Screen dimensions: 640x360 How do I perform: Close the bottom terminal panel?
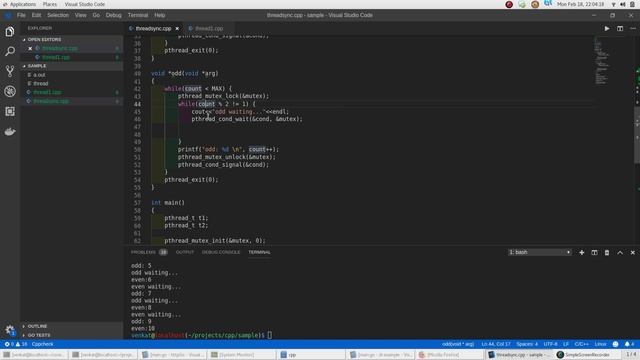tap(633, 253)
